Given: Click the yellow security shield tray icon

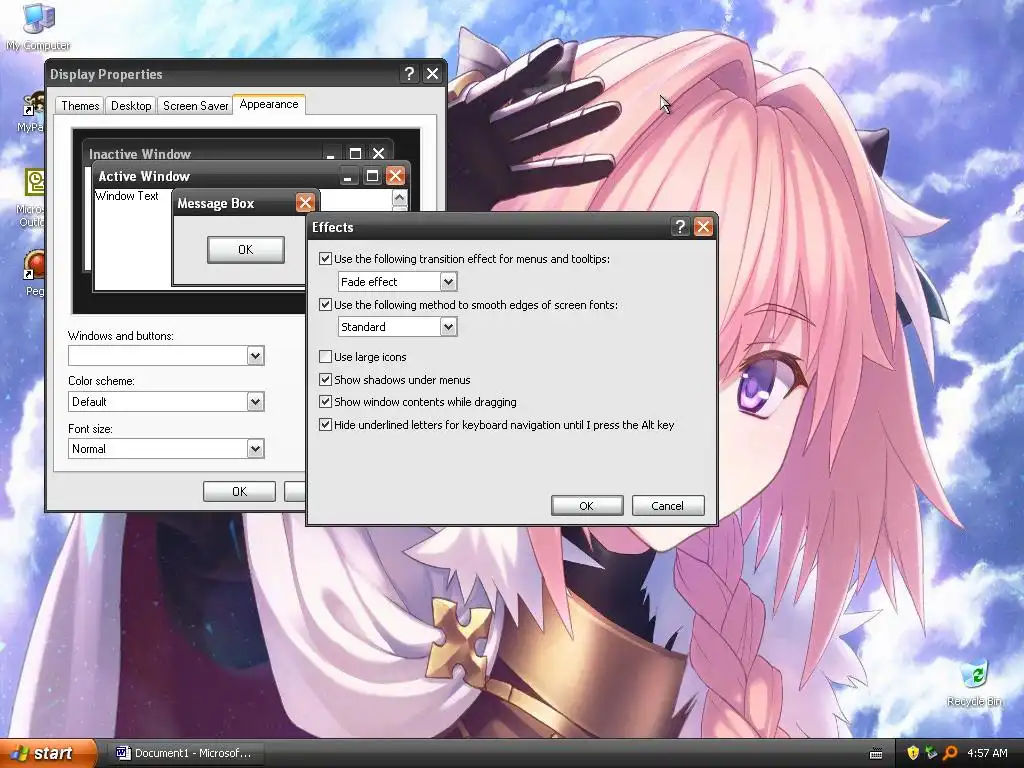Looking at the screenshot, I should (x=913, y=753).
